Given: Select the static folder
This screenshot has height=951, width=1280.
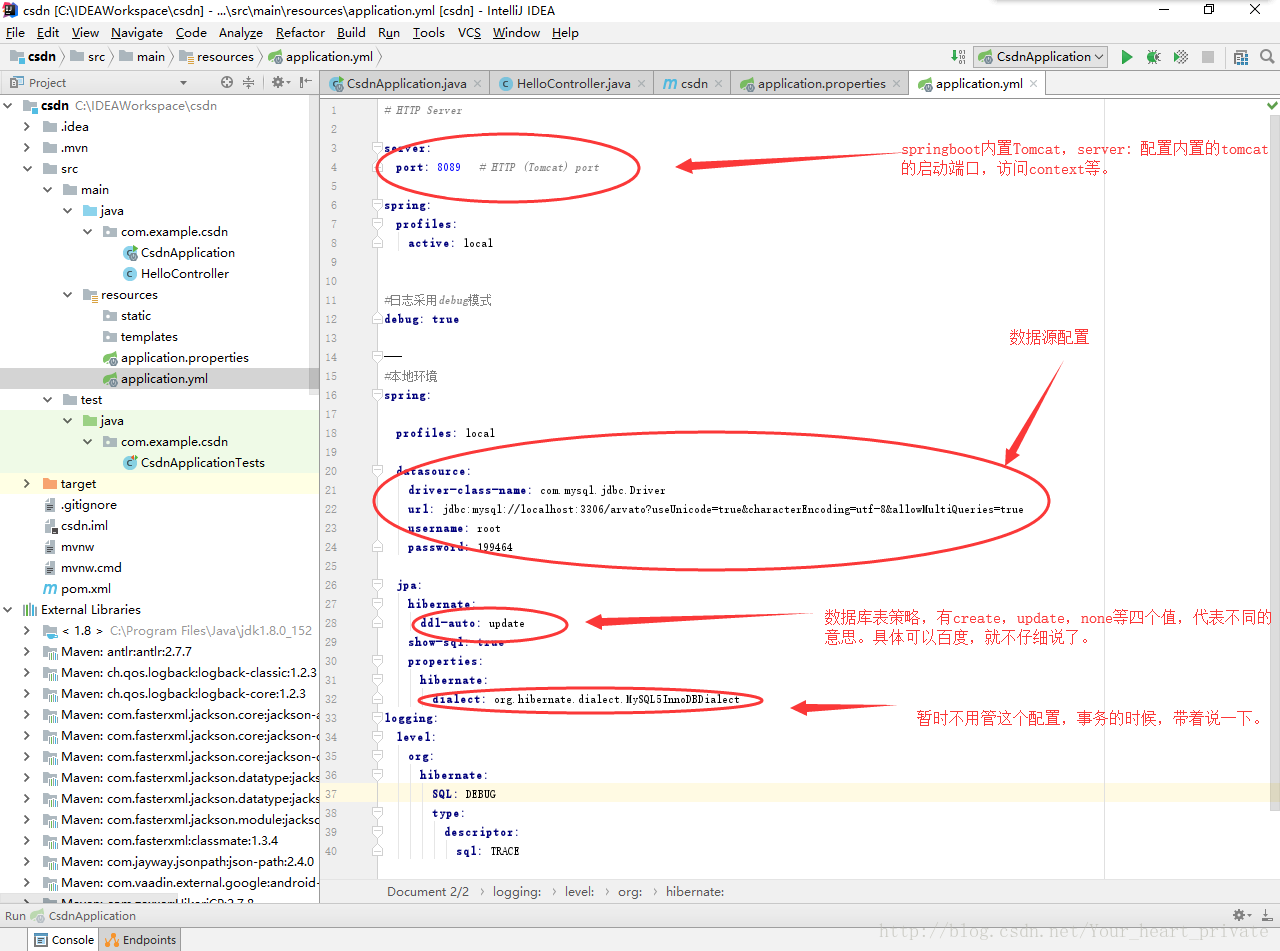Looking at the screenshot, I should (127, 315).
